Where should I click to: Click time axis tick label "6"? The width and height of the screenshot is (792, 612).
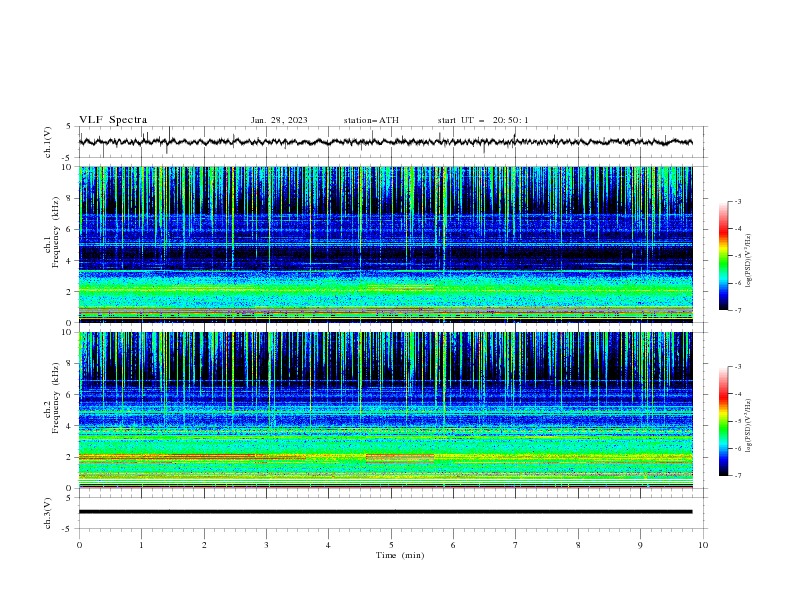tap(453, 545)
